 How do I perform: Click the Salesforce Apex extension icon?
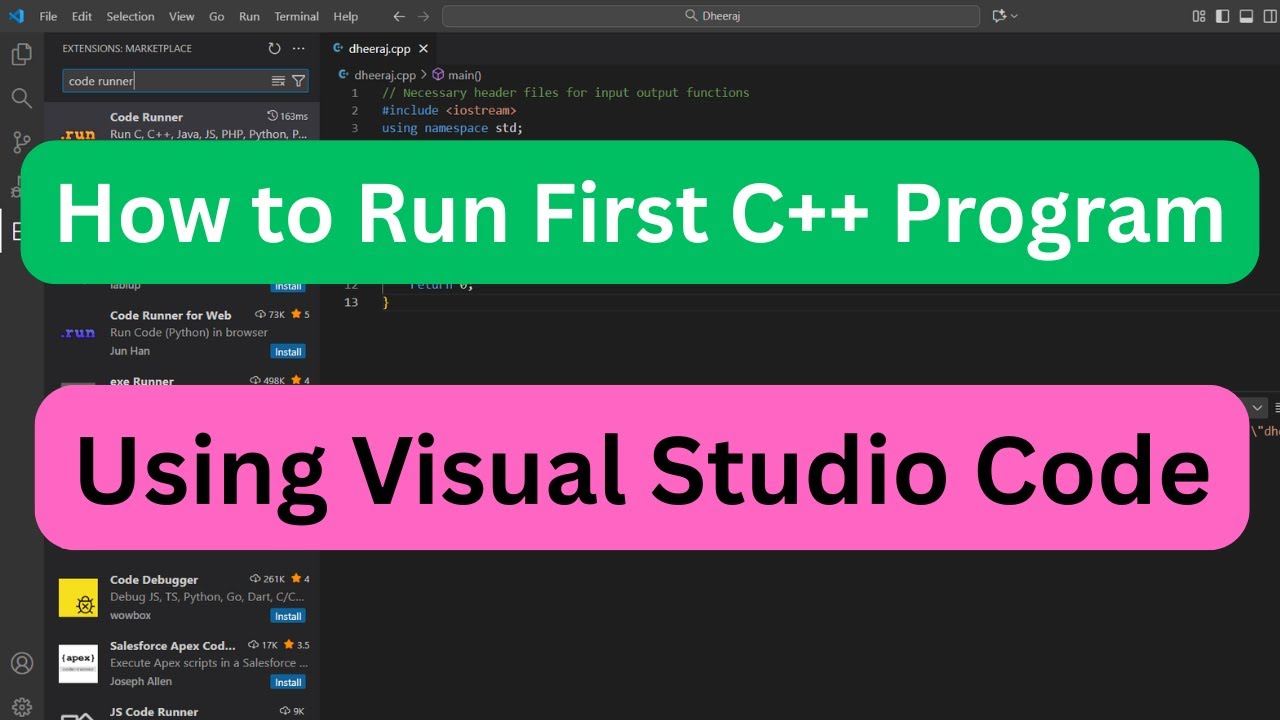(x=78, y=664)
